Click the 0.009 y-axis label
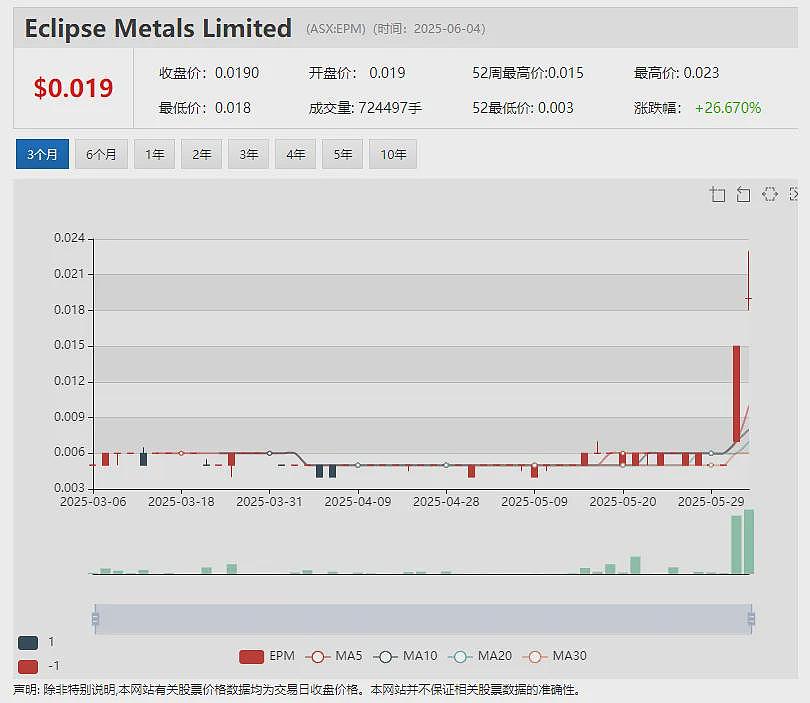Image resolution: width=810 pixels, height=703 pixels. [x=69, y=417]
